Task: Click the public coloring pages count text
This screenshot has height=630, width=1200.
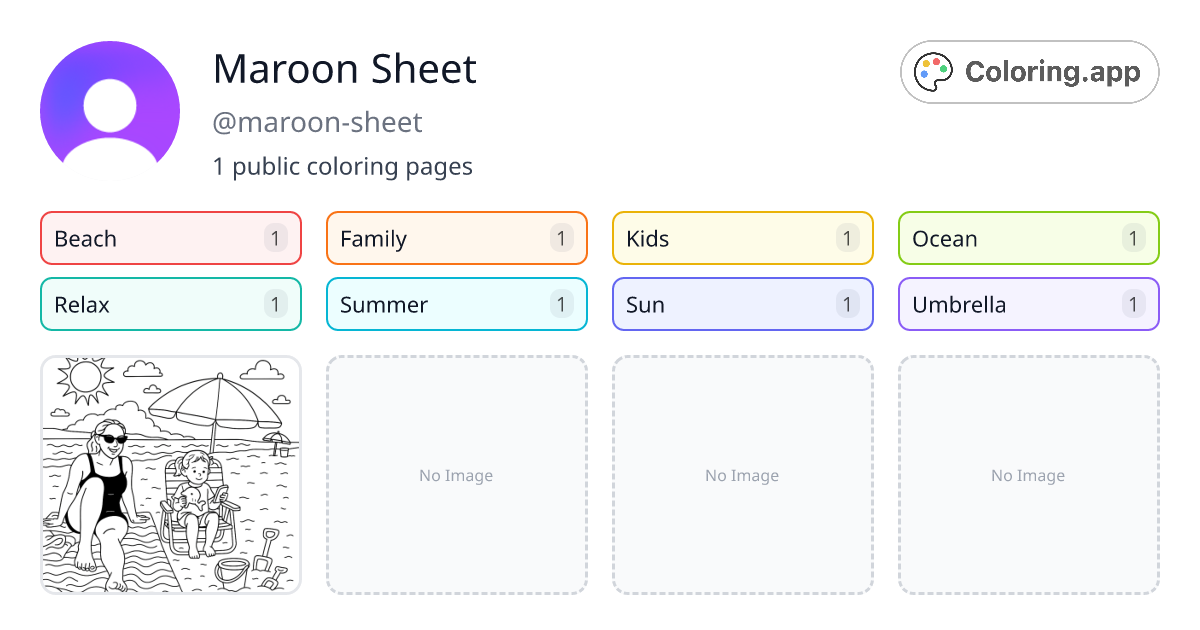Action: [343, 166]
